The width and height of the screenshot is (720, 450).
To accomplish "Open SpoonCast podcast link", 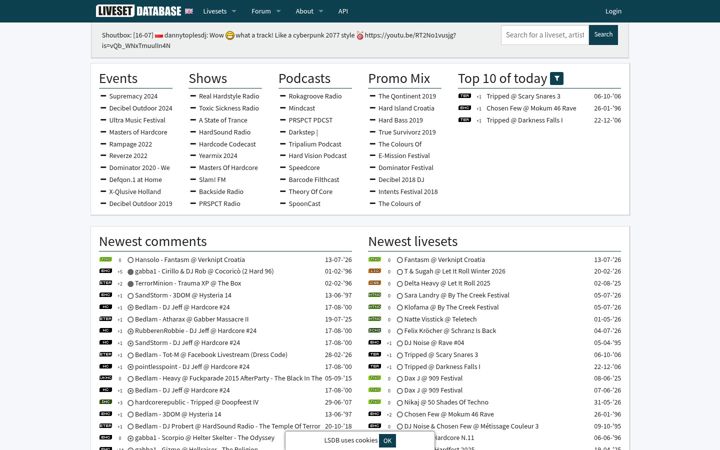I will coord(304,204).
